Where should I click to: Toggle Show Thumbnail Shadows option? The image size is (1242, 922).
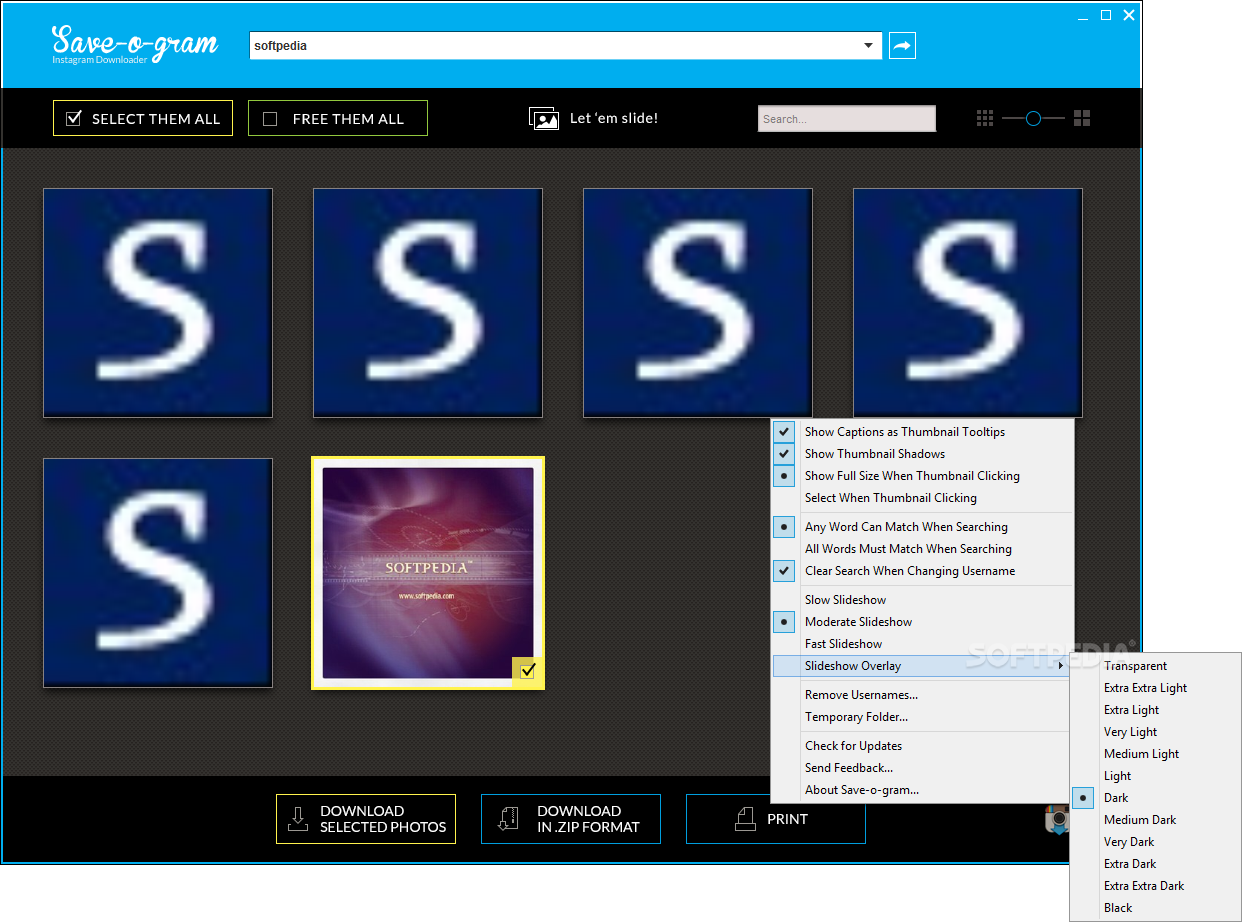922,454
